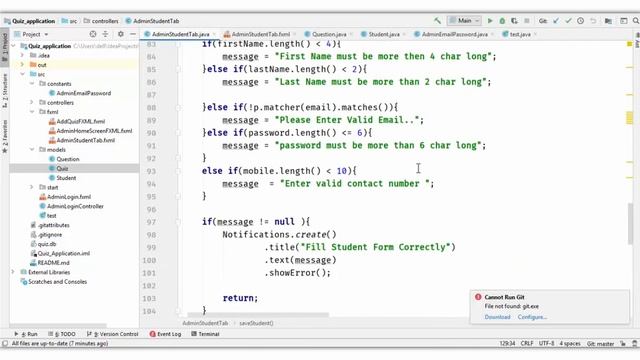
Task: Run with coverage icon in toolbar
Action: 514,21
